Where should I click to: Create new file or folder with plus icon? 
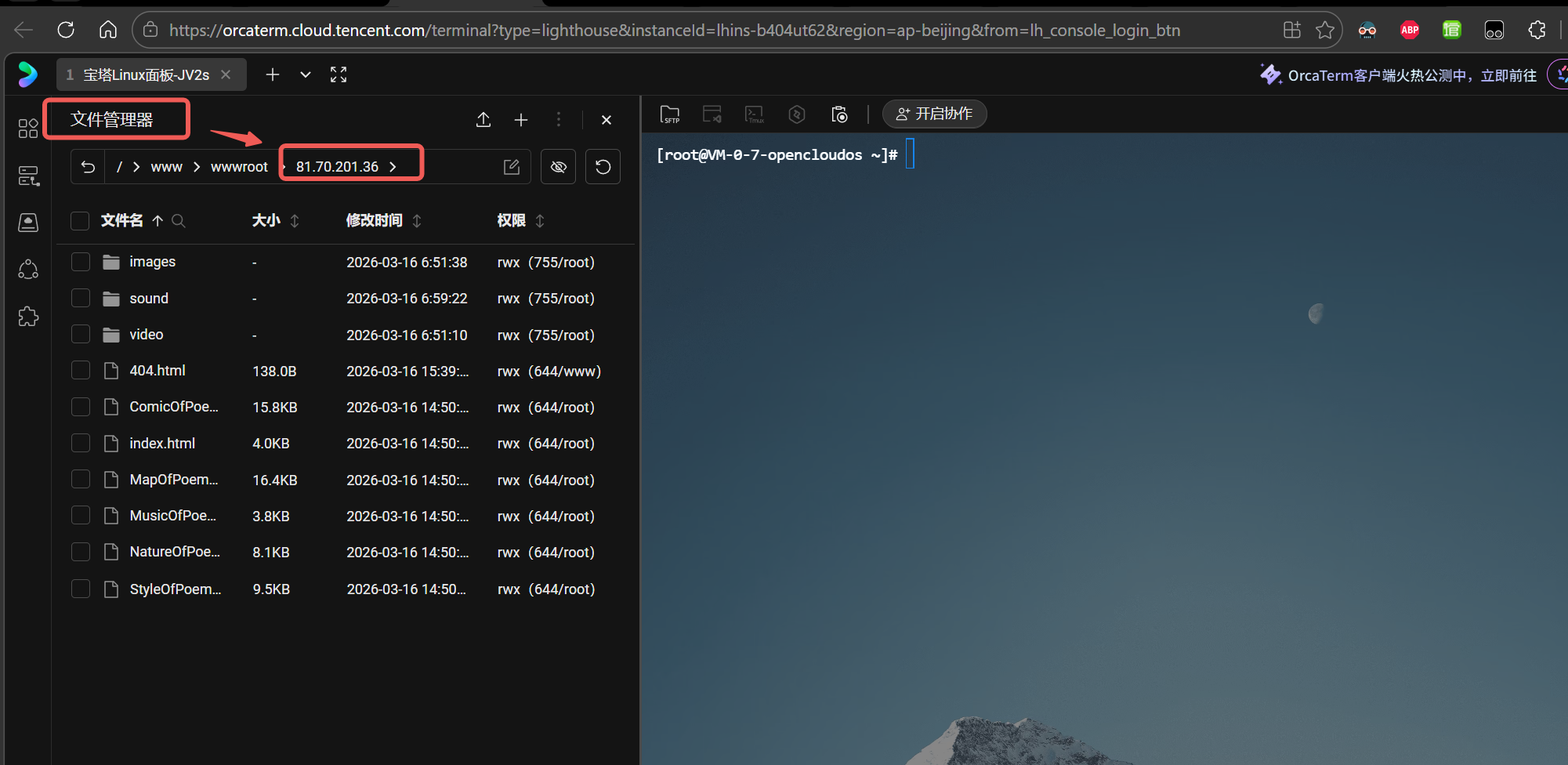click(x=521, y=119)
